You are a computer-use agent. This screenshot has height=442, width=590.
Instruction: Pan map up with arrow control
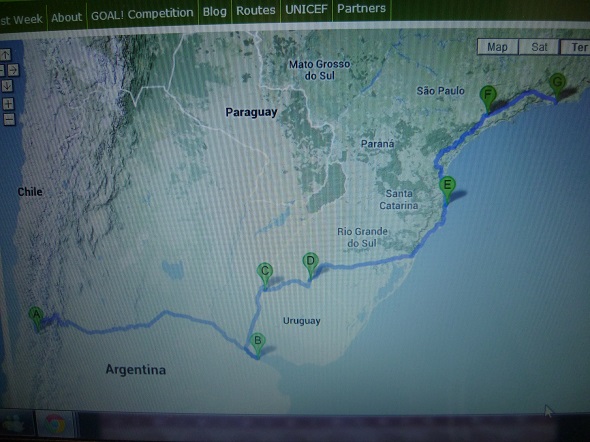pos(5,55)
